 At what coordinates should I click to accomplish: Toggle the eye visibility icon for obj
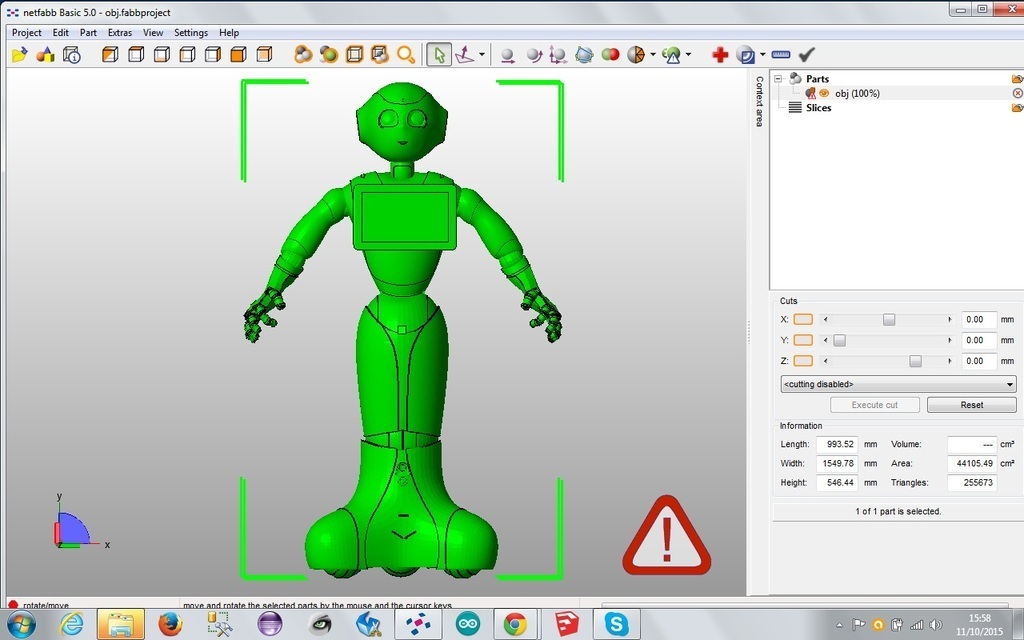click(x=825, y=93)
